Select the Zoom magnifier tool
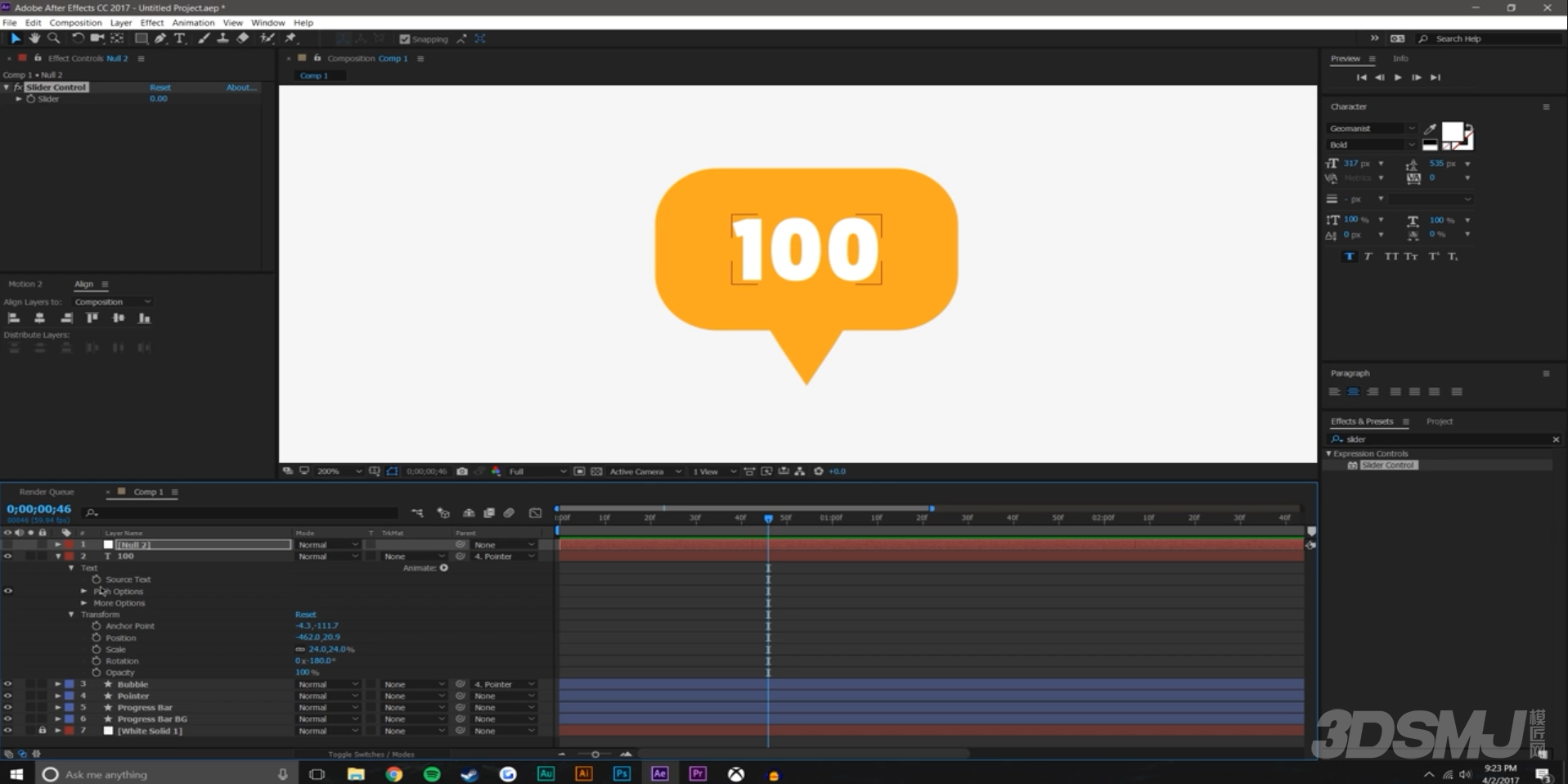Viewport: 1568px width, 784px height. tap(54, 38)
